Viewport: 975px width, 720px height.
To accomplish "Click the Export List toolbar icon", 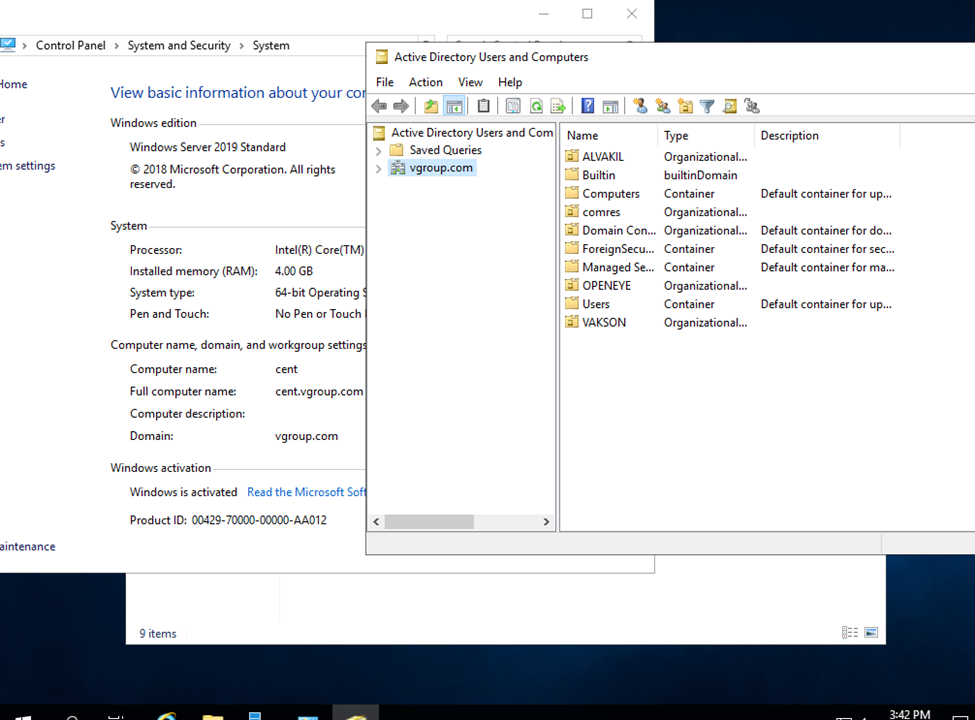I will point(558,106).
